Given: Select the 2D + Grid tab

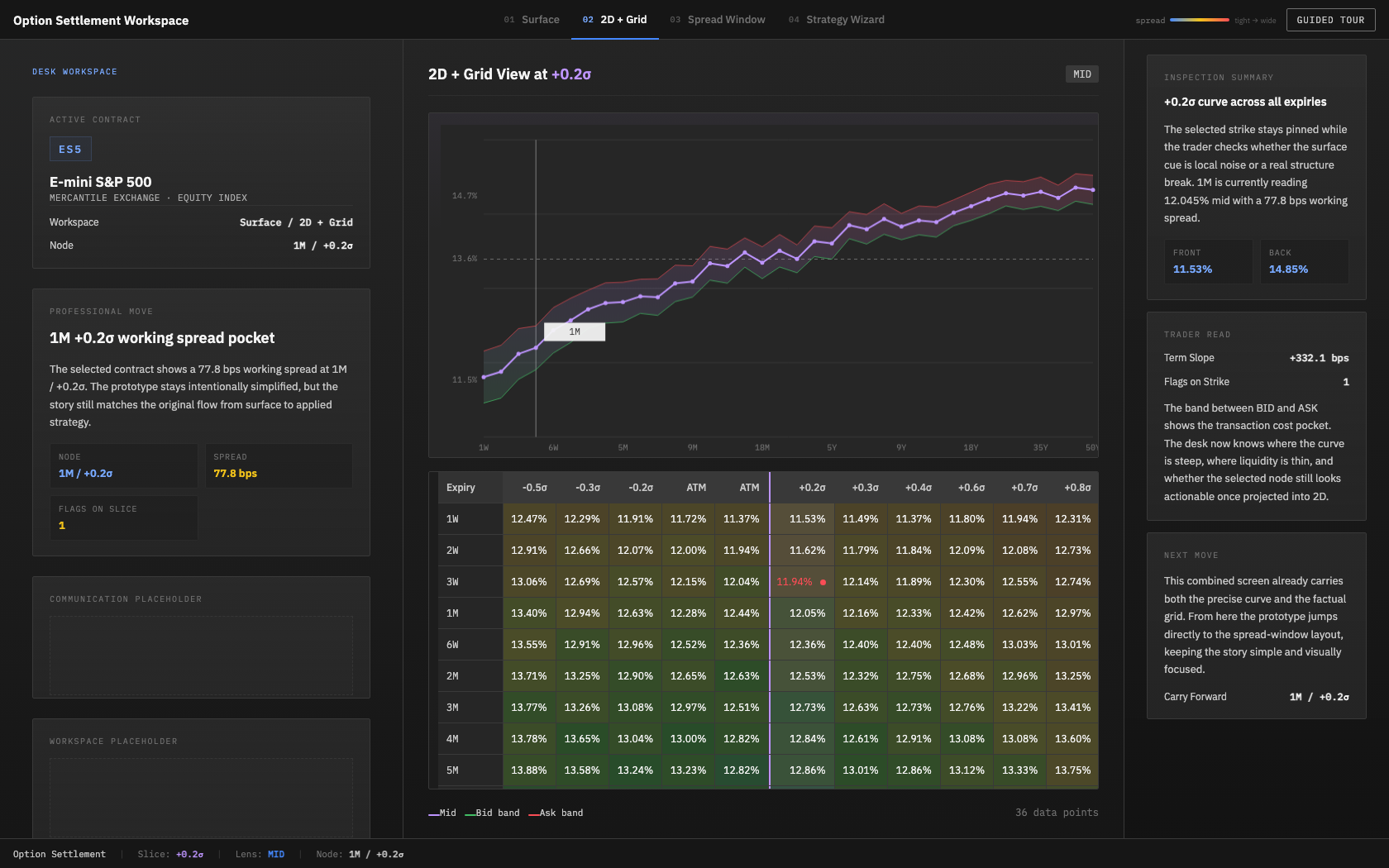Looking at the screenshot, I should [614, 20].
